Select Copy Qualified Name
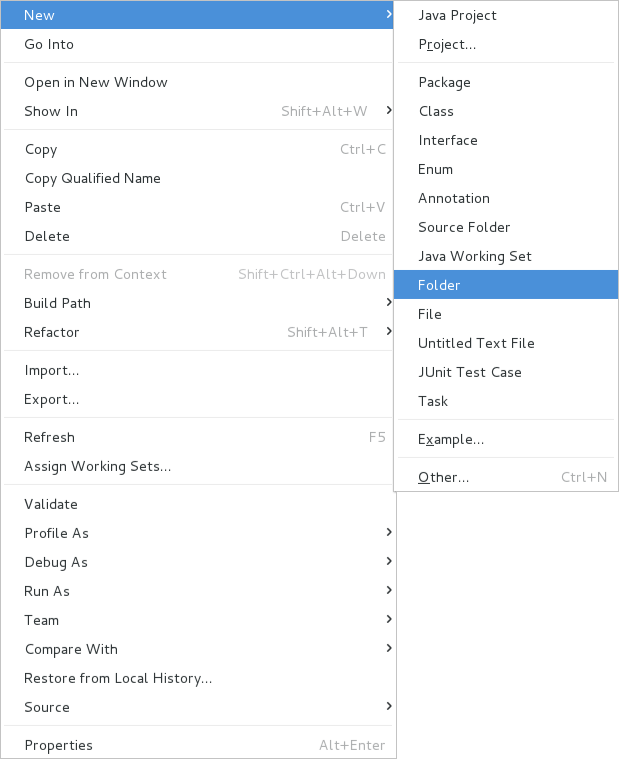 click(197, 178)
